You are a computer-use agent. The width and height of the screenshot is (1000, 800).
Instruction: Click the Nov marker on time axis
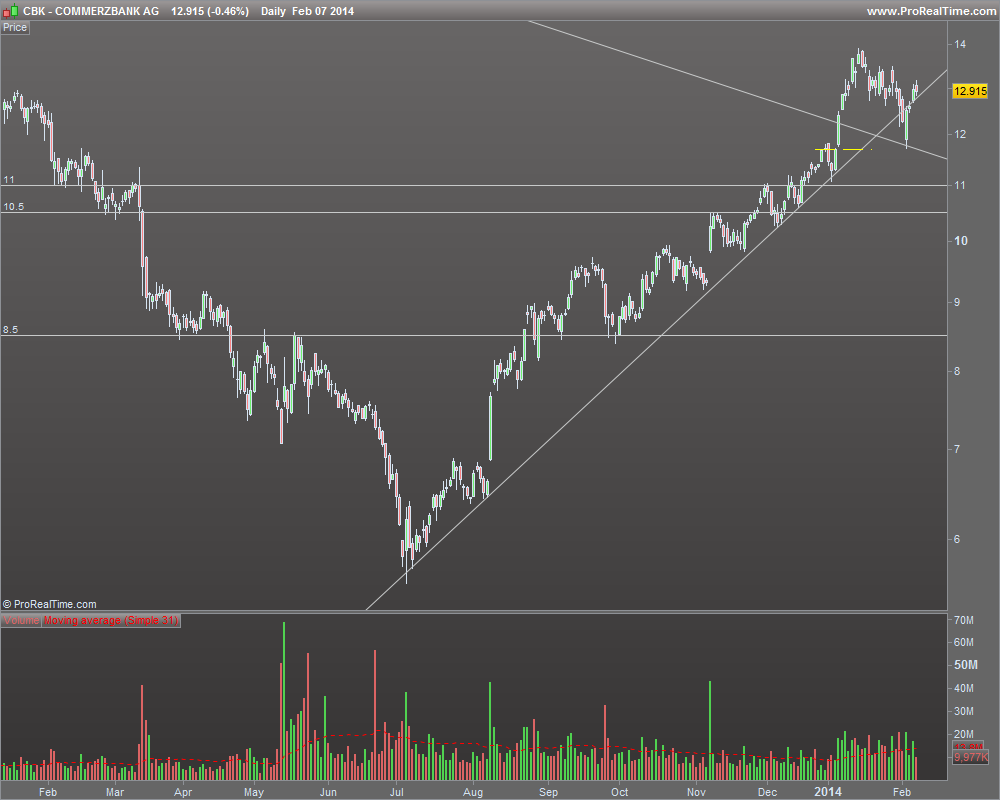click(x=696, y=792)
